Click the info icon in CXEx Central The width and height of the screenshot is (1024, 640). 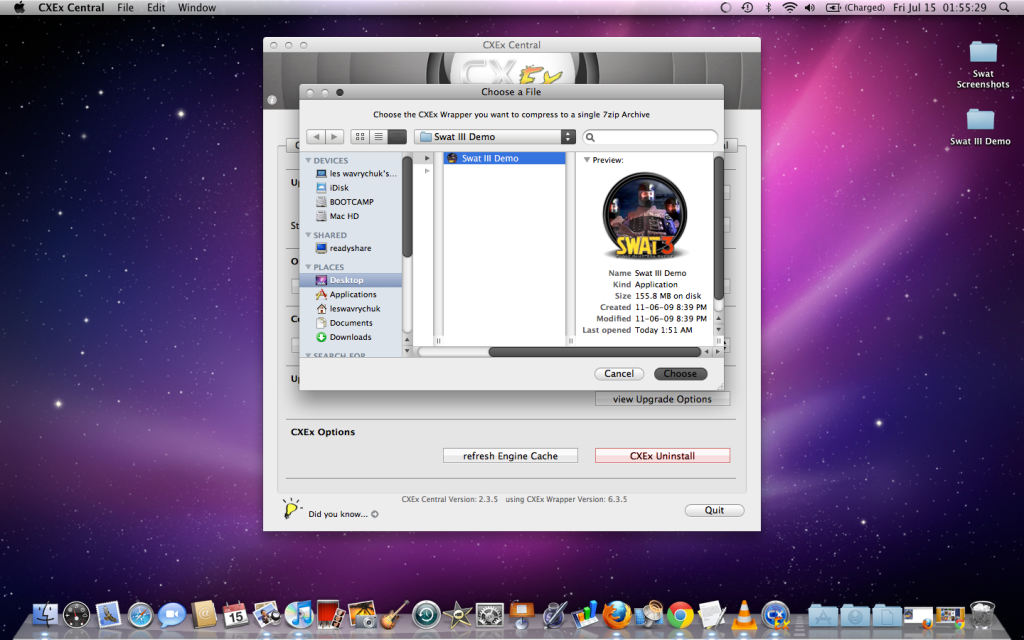pos(272,100)
